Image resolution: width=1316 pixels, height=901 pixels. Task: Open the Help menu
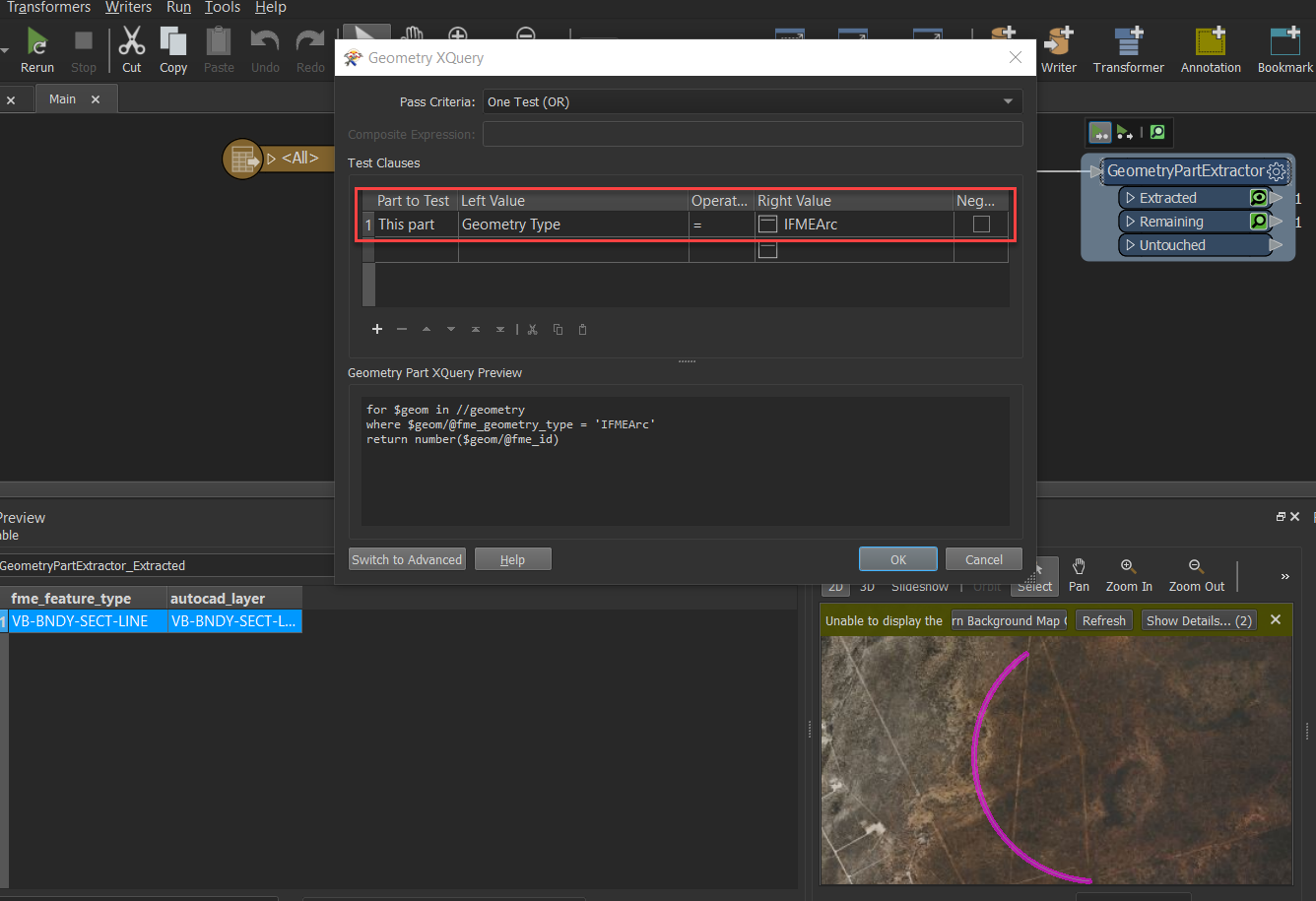(x=270, y=8)
